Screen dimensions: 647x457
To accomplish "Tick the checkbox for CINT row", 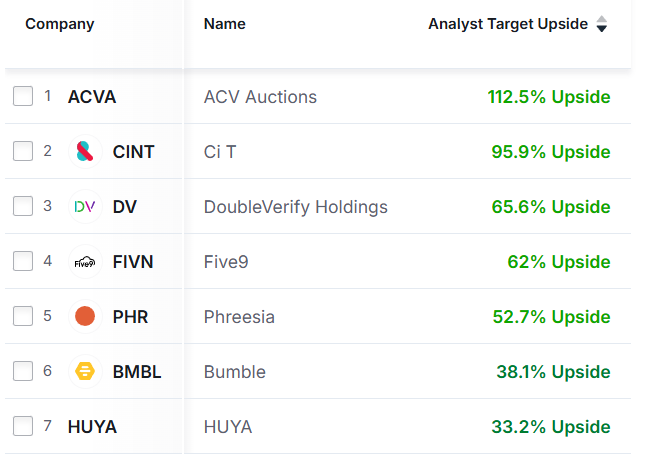I will [23, 152].
